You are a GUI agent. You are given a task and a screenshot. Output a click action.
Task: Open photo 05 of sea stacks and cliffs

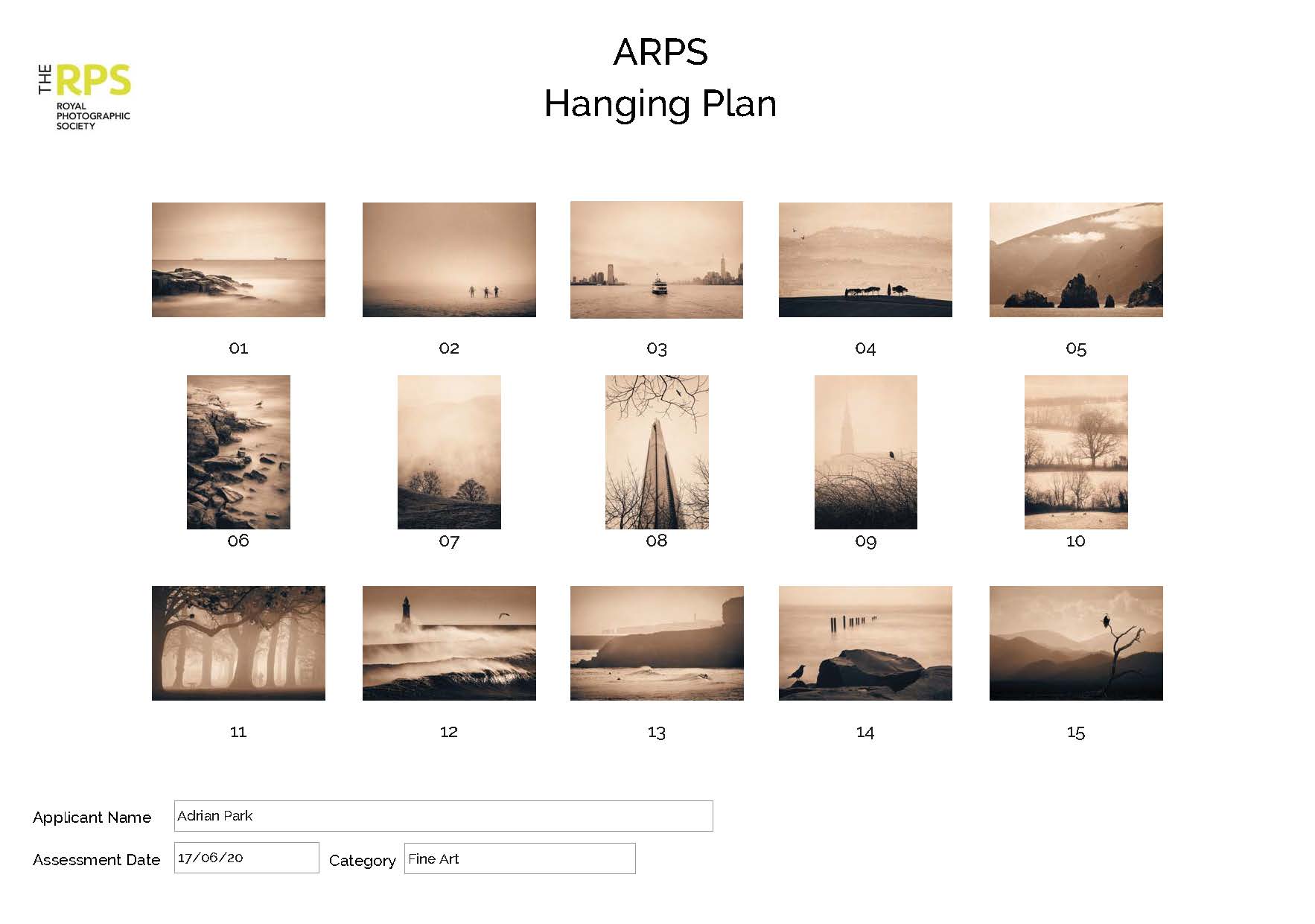point(1075,260)
